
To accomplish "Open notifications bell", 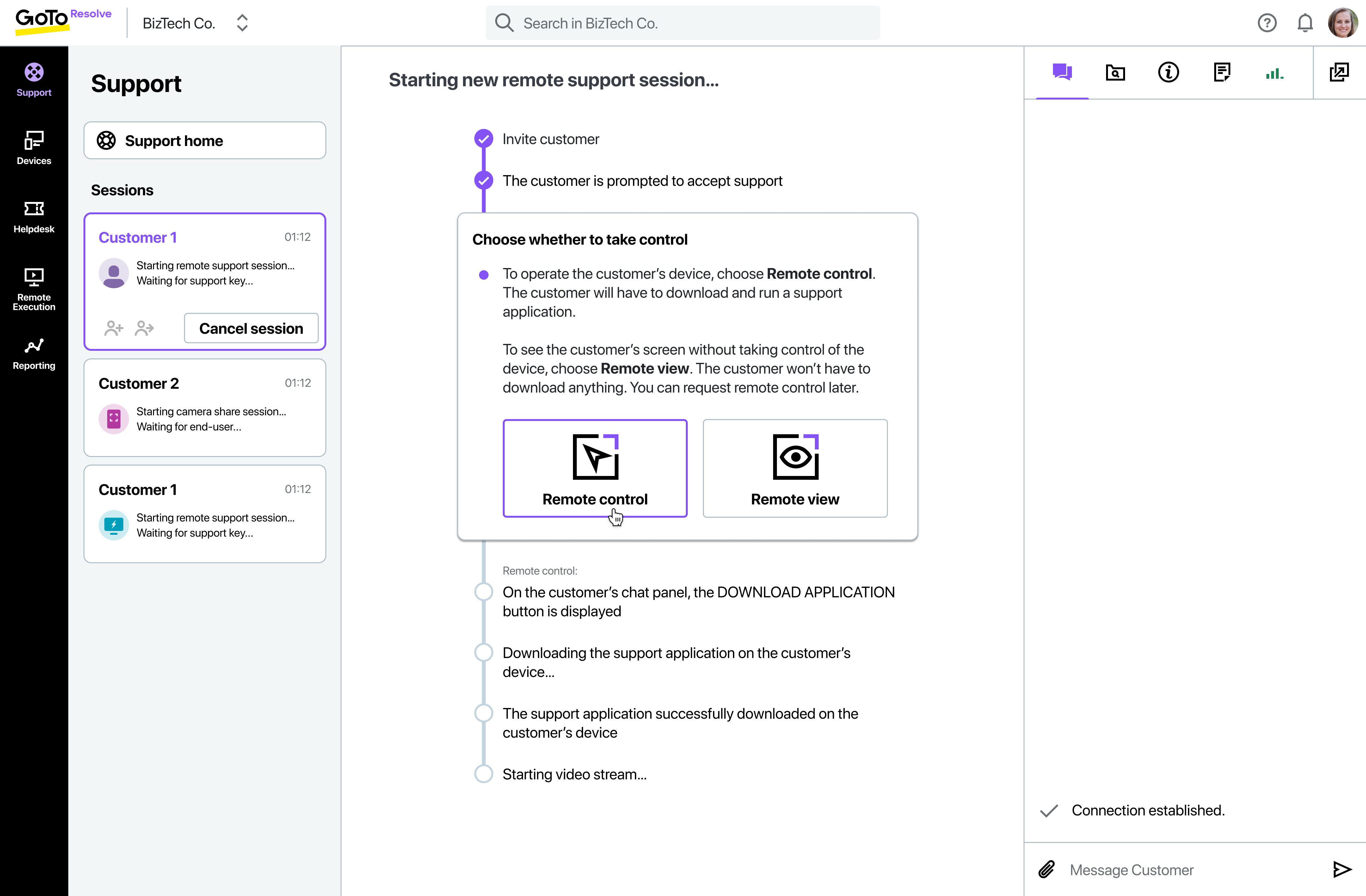I will 1305,22.
